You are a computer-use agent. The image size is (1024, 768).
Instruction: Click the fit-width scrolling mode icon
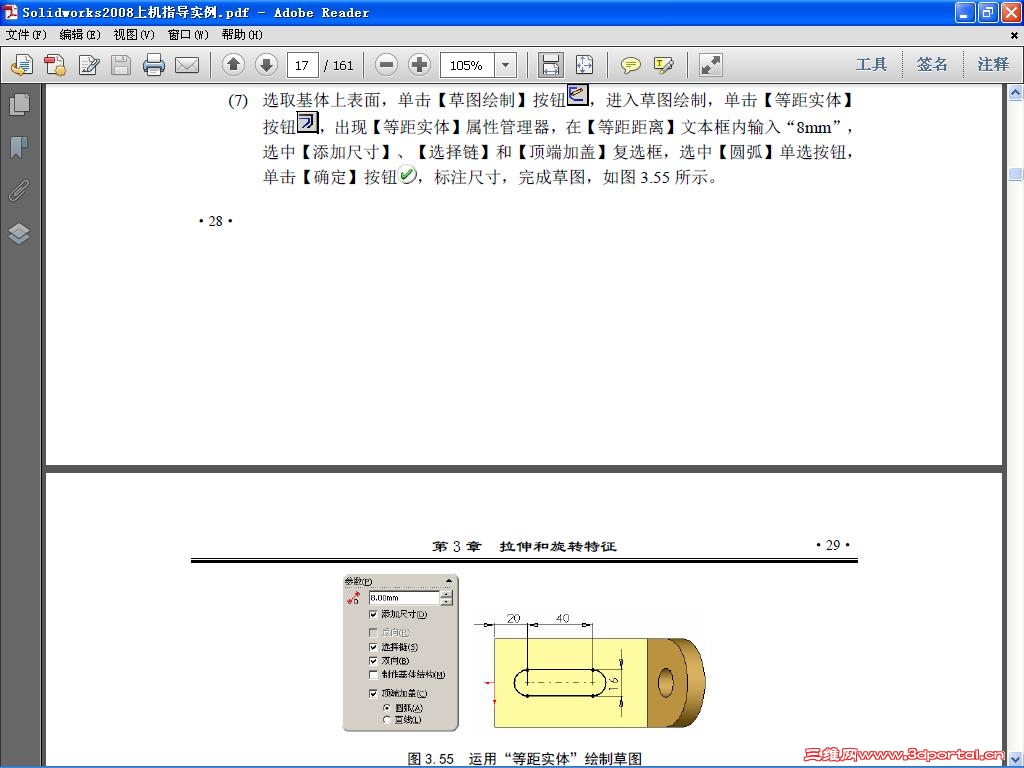(x=551, y=65)
